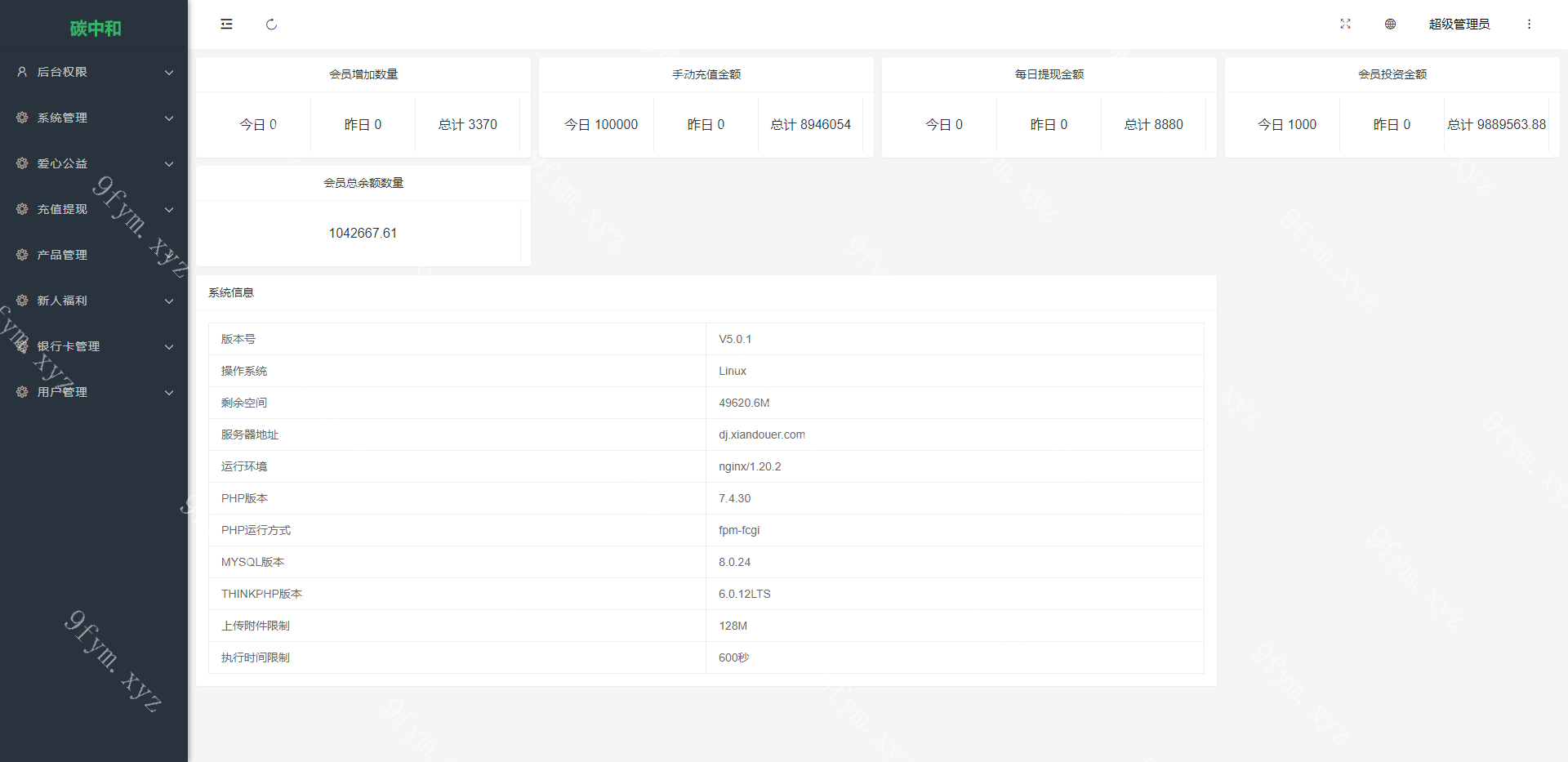Image resolution: width=1568 pixels, height=762 pixels.
Task: Click 总计 8880 withdrawal total
Action: [1153, 124]
